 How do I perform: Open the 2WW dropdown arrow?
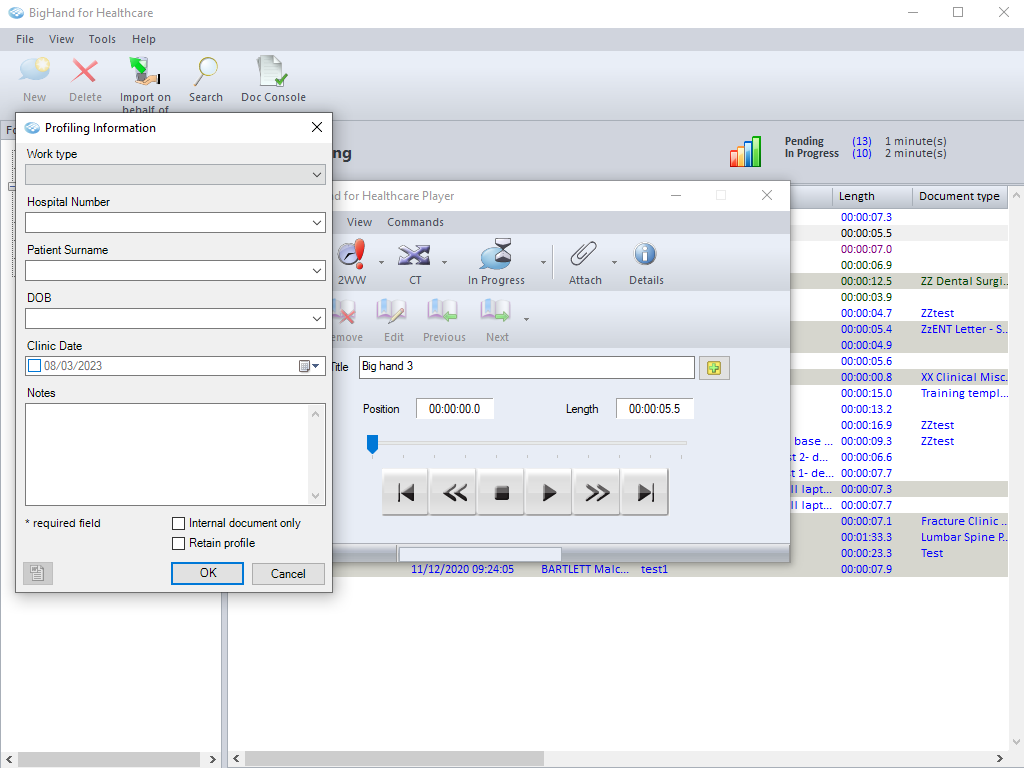pos(381,263)
